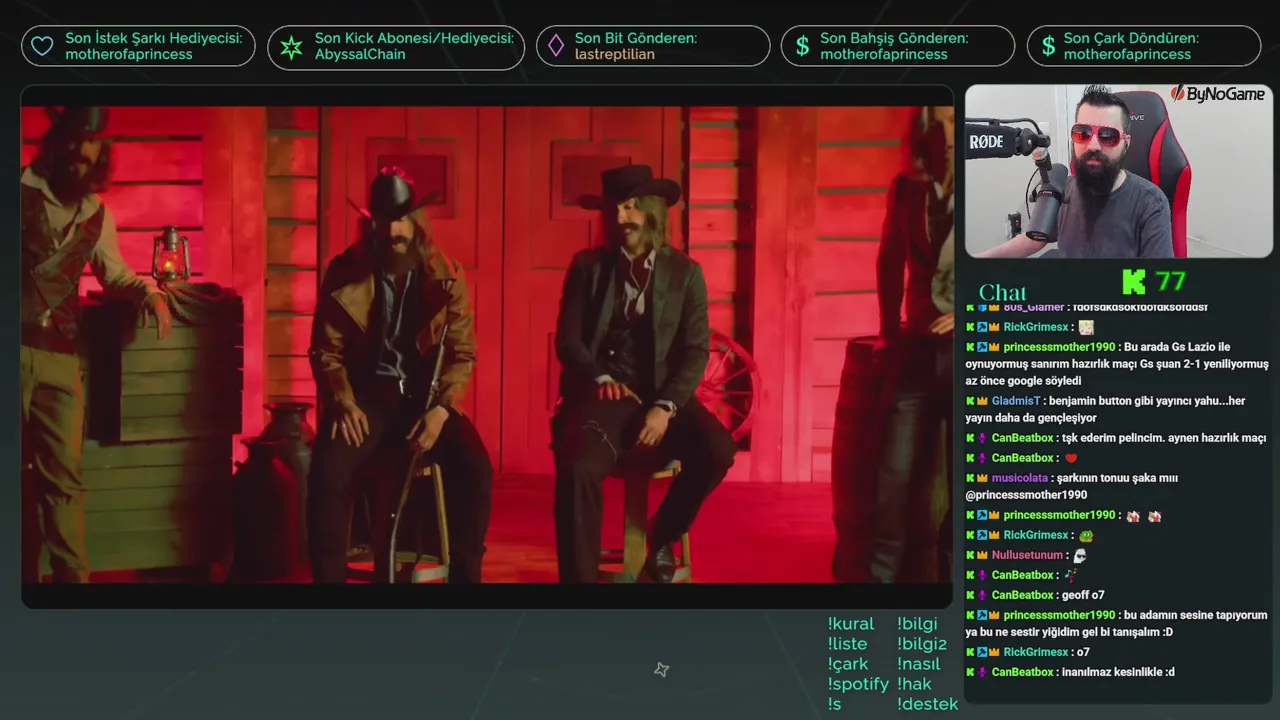The width and height of the screenshot is (1280, 720).
Task: Click the !bilgi command
Action: point(917,624)
